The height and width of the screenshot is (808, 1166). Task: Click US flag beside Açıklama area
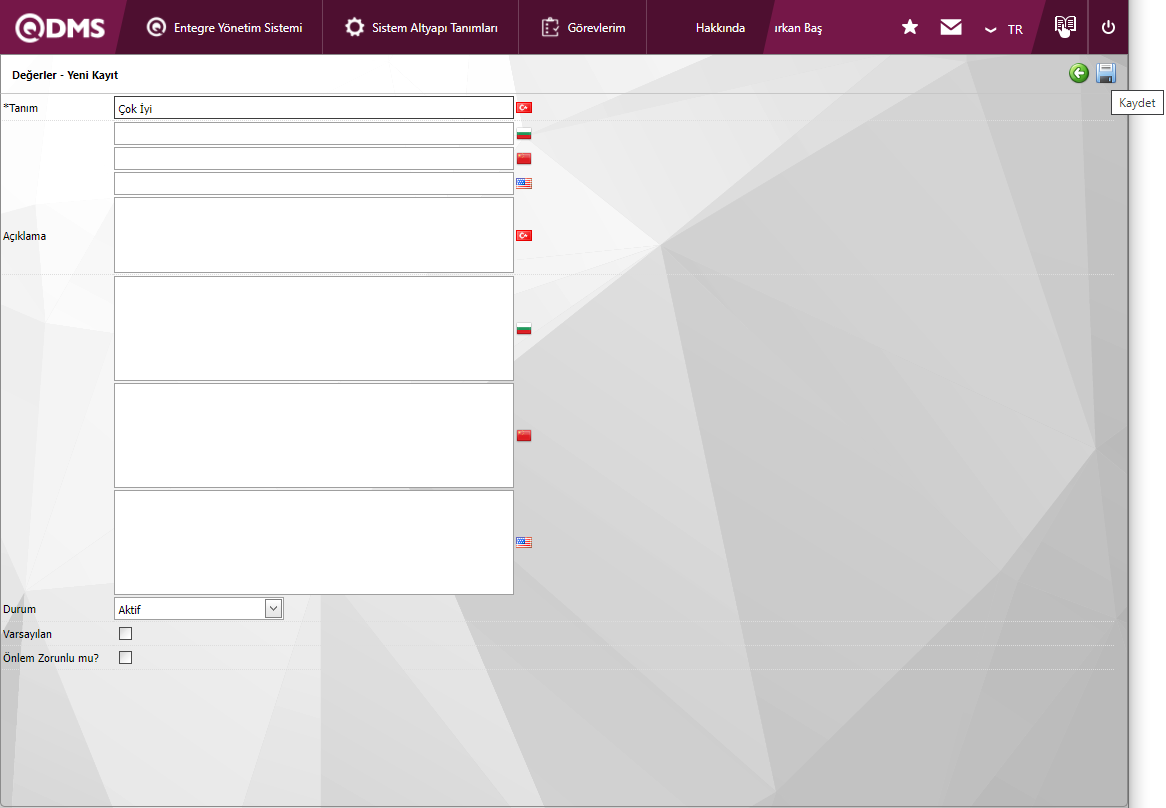524,543
